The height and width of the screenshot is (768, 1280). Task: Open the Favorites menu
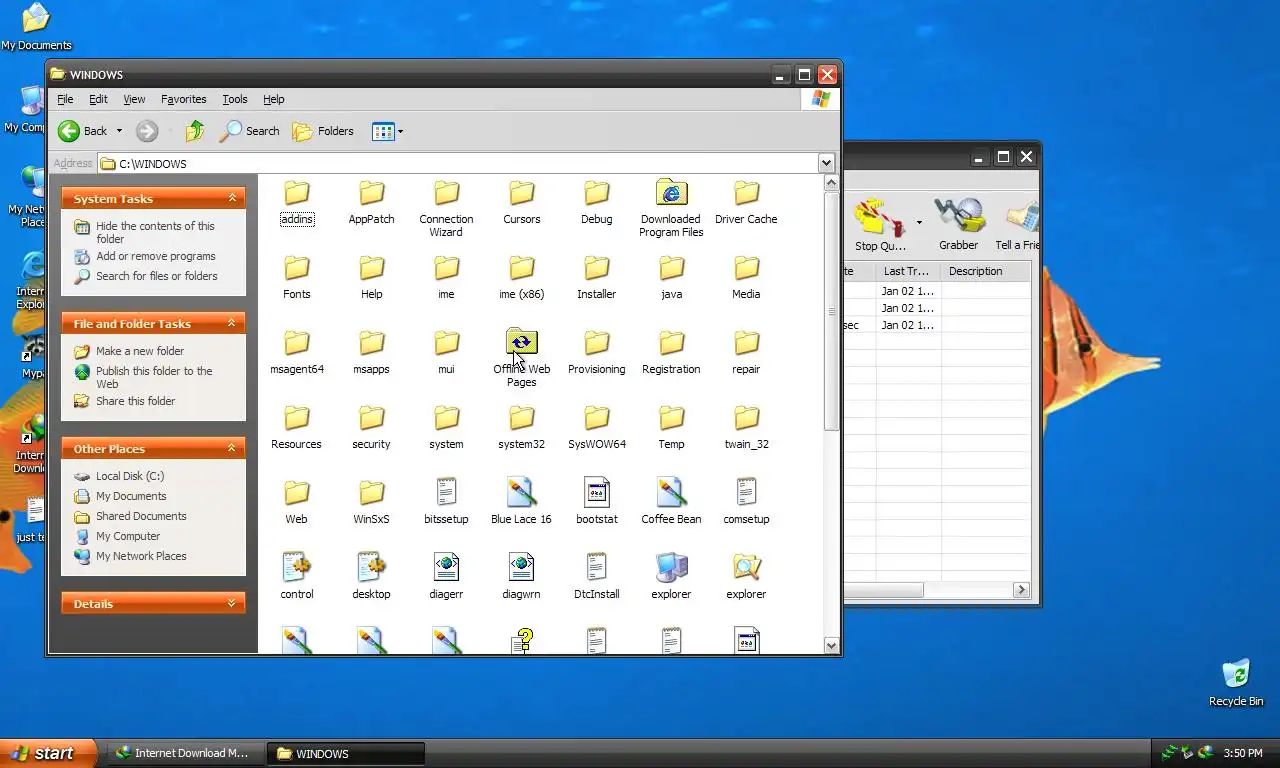[x=184, y=99]
